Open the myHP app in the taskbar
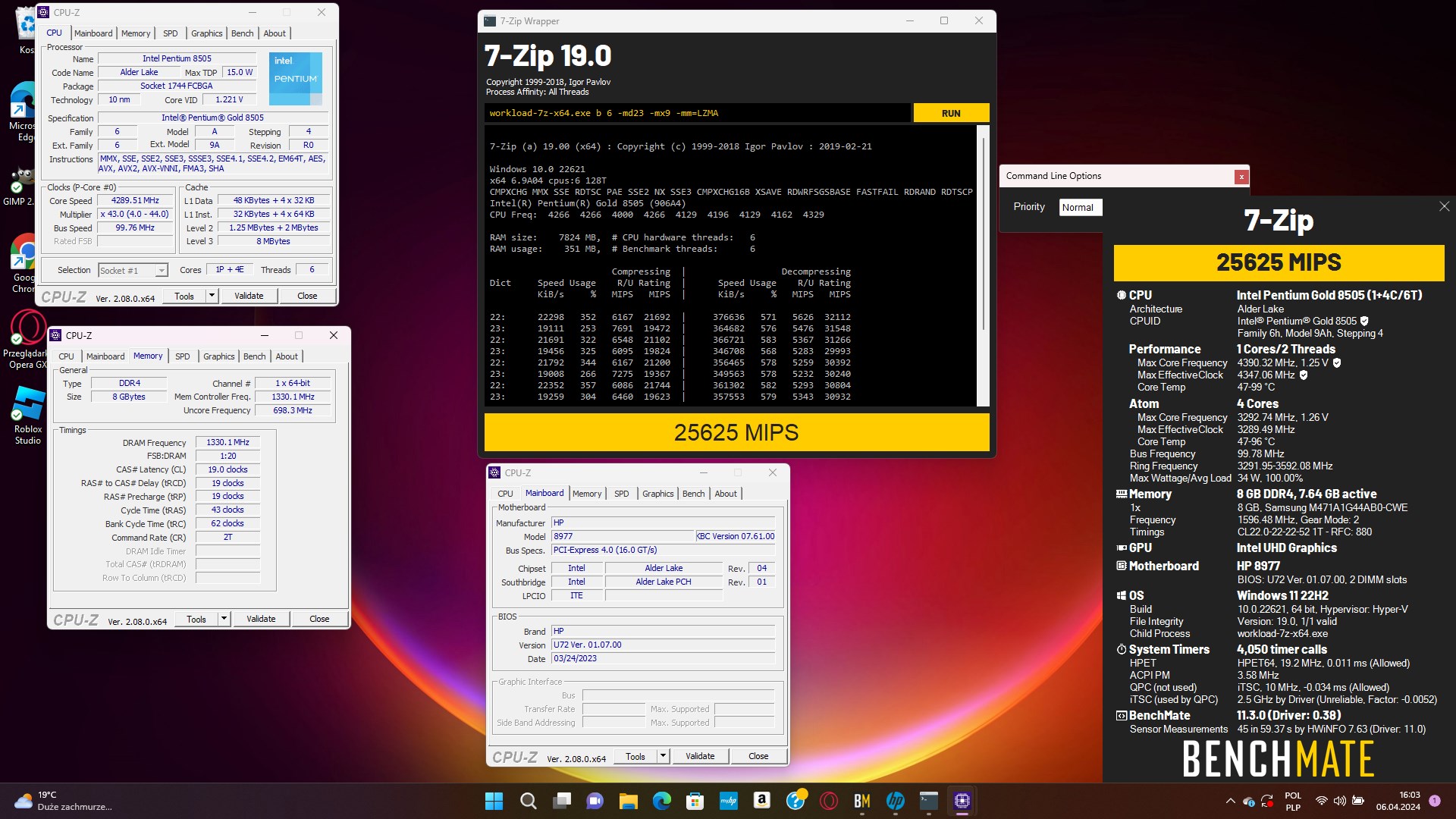 click(729, 801)
